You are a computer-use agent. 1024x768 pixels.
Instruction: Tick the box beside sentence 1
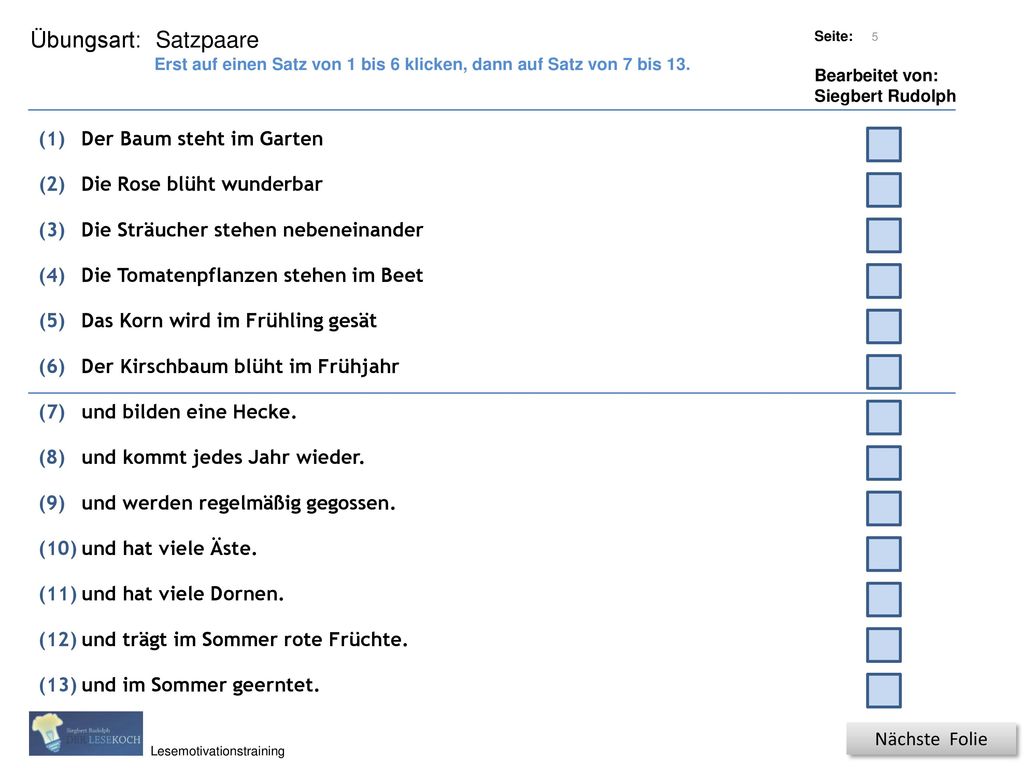pyautogui.click(x=884, y=144)
